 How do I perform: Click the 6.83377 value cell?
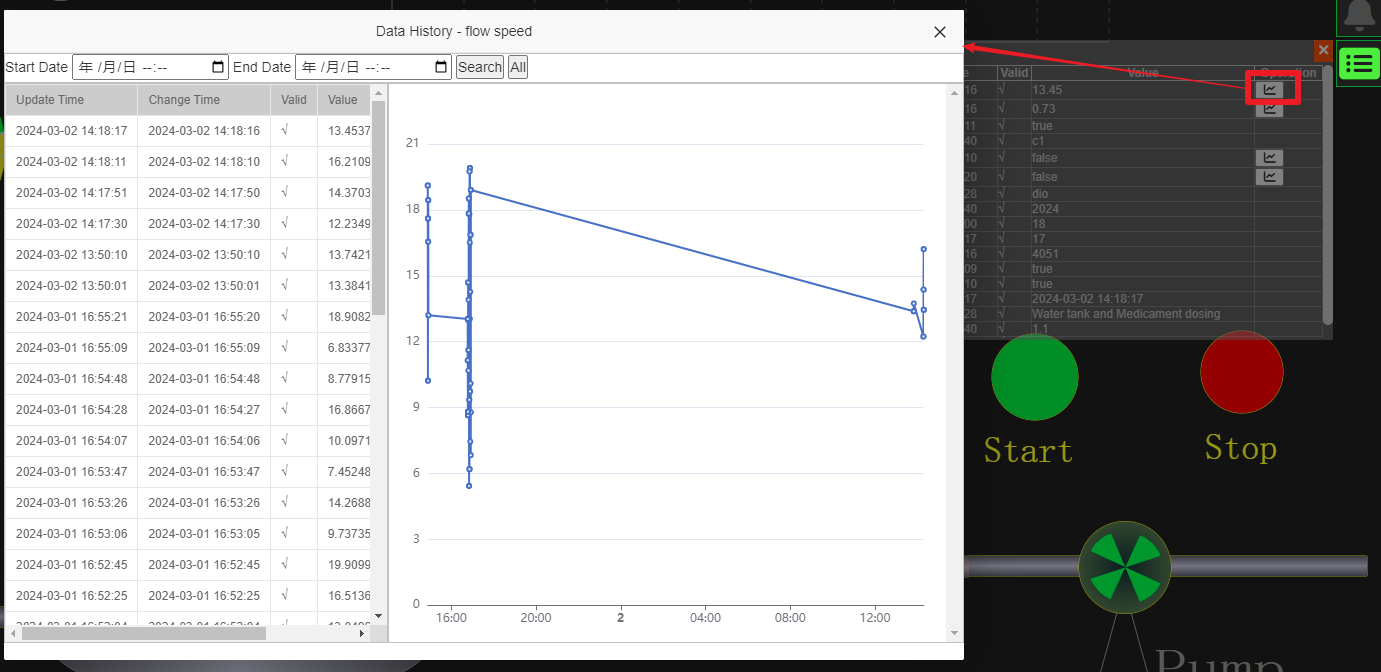pyautogui.click(x=345, y=348)
